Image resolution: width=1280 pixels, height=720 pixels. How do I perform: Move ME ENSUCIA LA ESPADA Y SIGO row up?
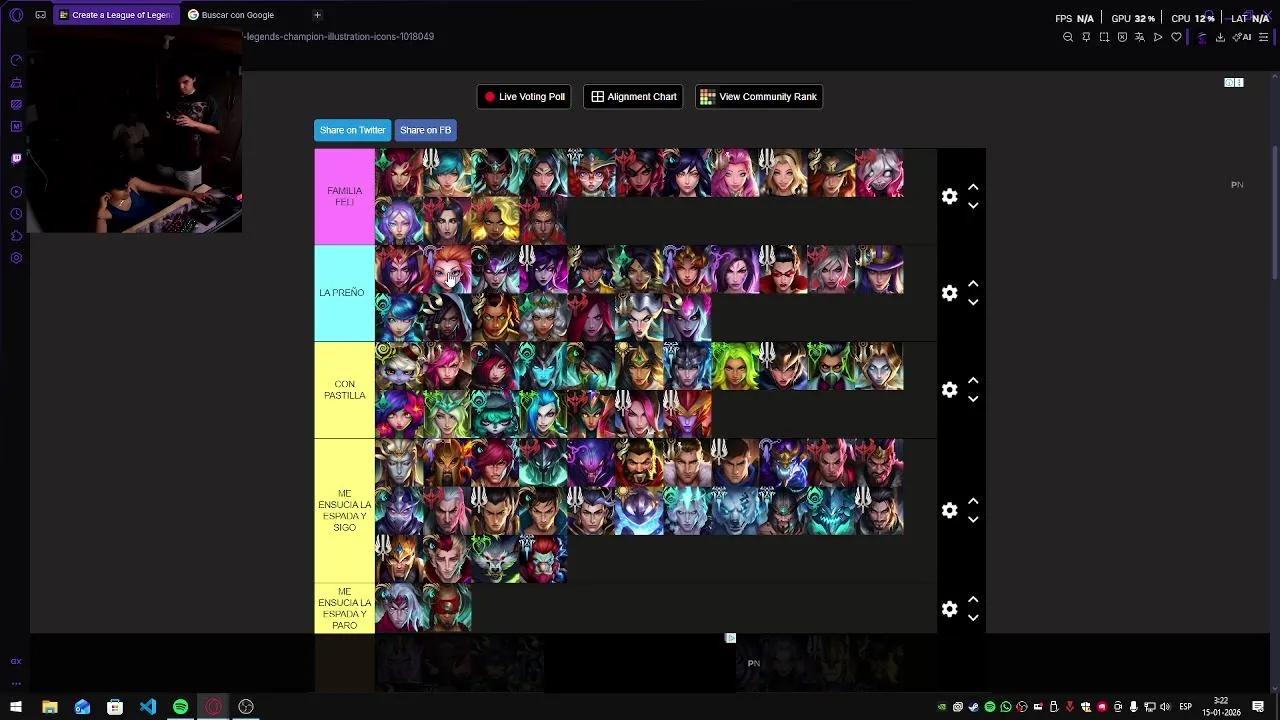pos(973,502)
